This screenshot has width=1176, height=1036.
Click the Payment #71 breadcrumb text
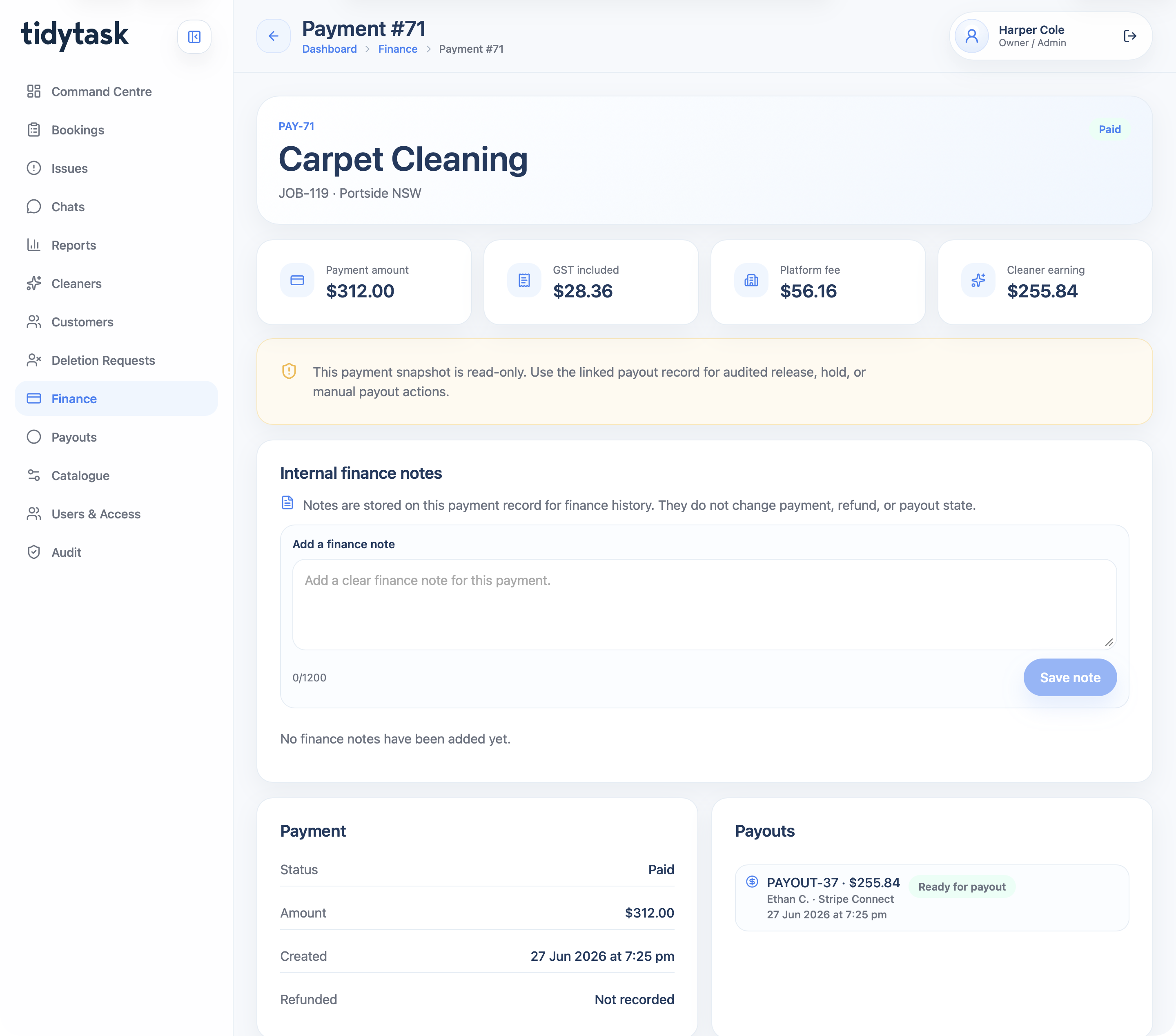click(x=471, y=49)
